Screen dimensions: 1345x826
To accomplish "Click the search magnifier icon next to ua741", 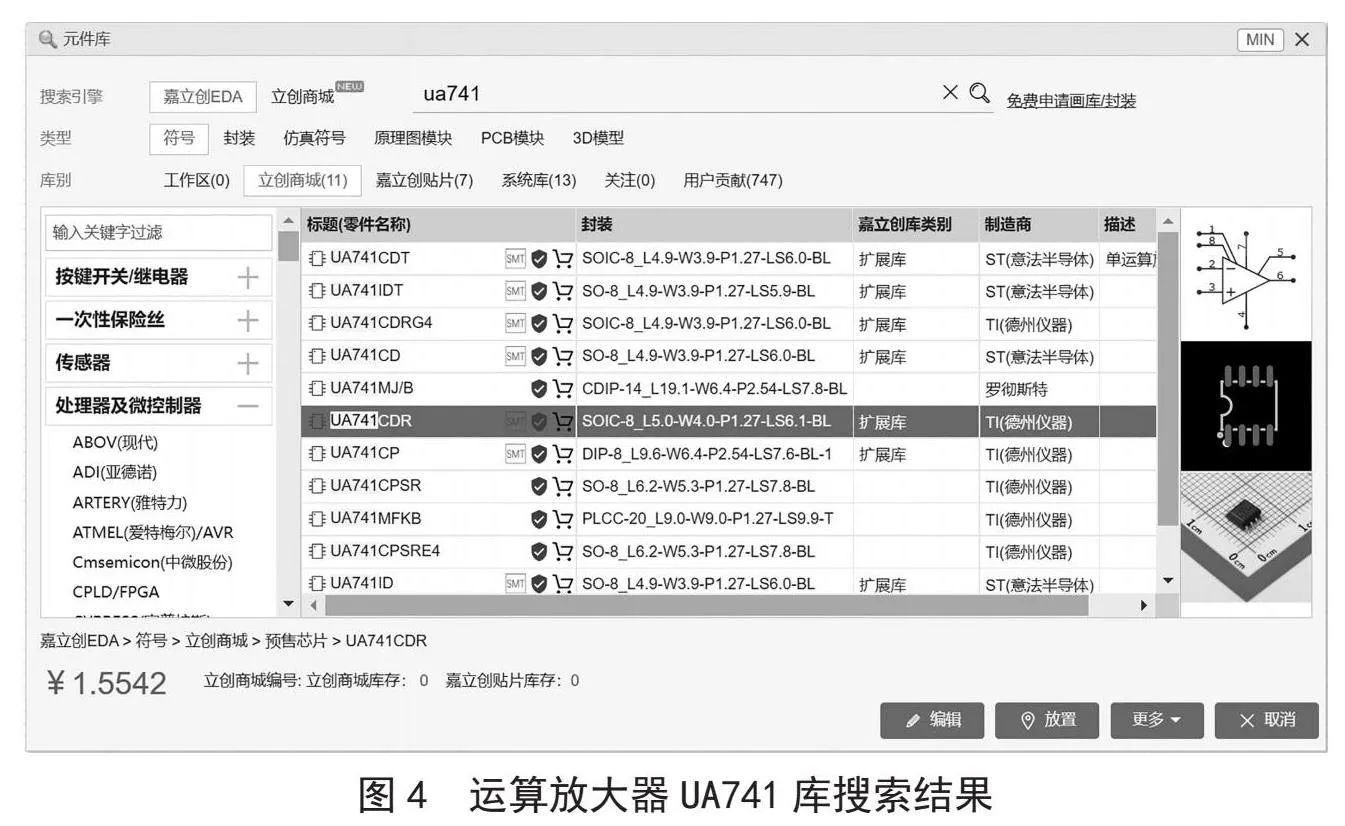I will click(980, 93).
